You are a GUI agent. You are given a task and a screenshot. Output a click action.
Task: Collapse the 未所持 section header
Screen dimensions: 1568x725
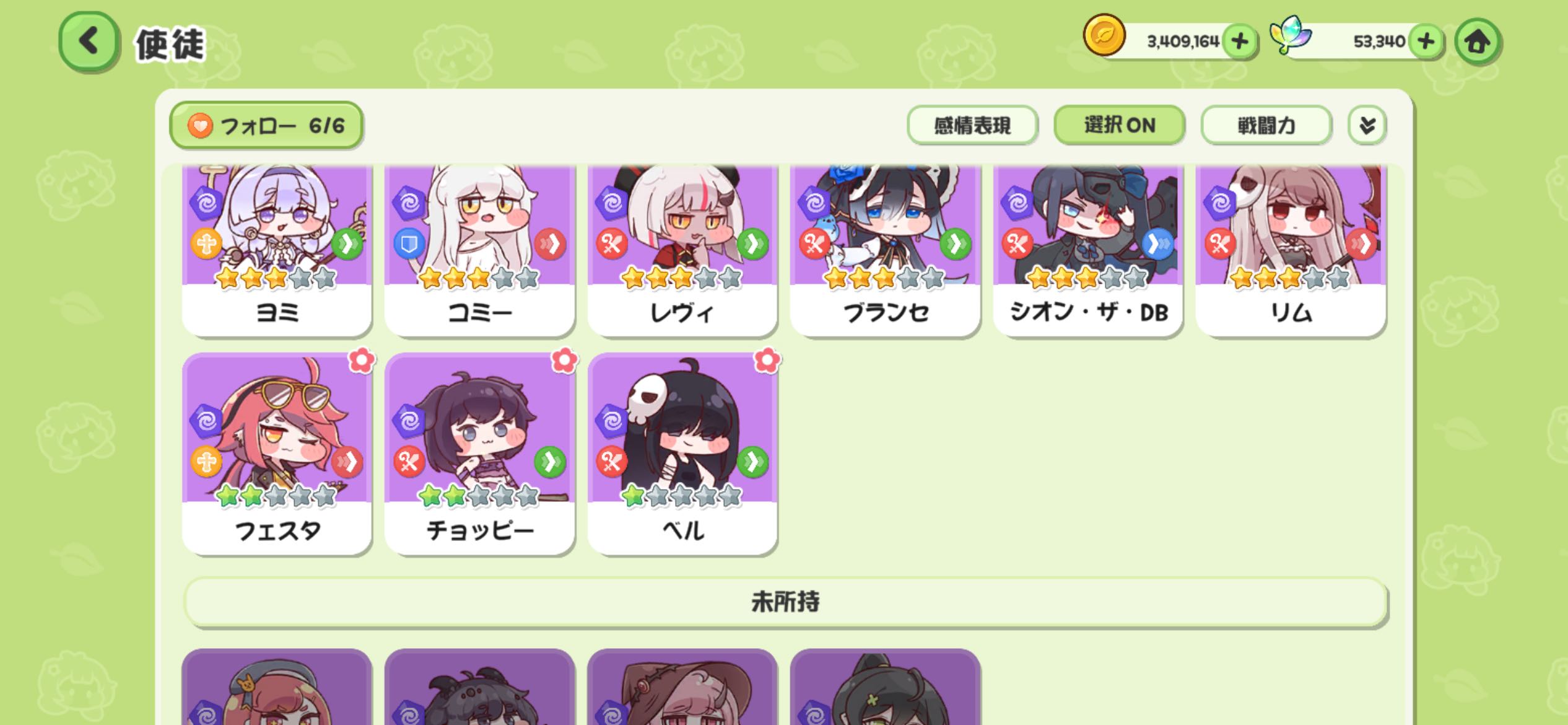point(785,602)
